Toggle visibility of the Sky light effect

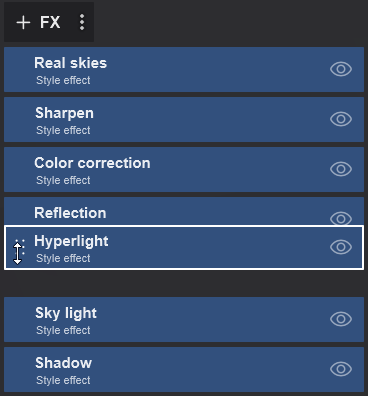click(x=341, y=319)
